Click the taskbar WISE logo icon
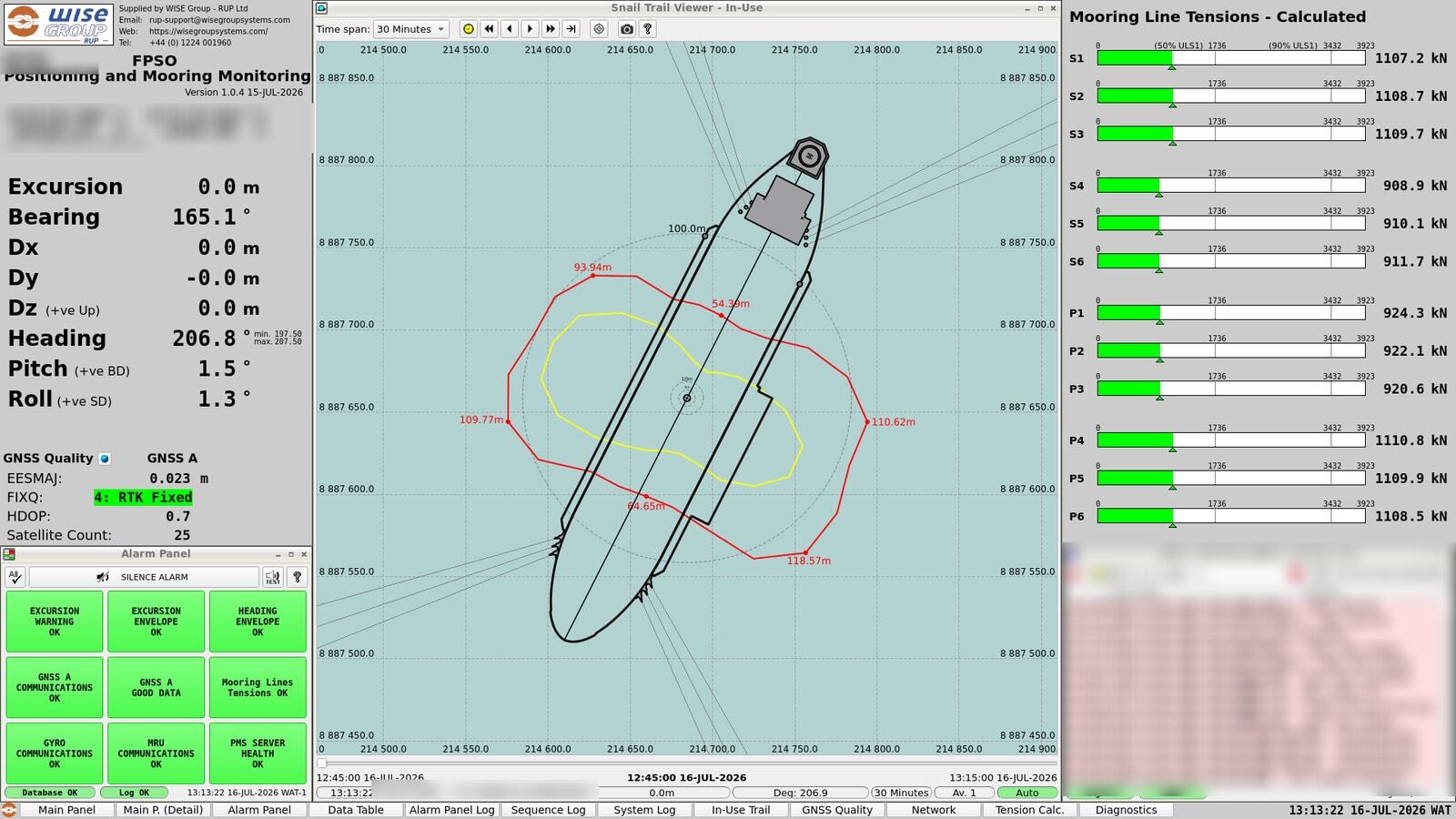The height and width of the screenshot is (819, 1456). tap(9, 810)
